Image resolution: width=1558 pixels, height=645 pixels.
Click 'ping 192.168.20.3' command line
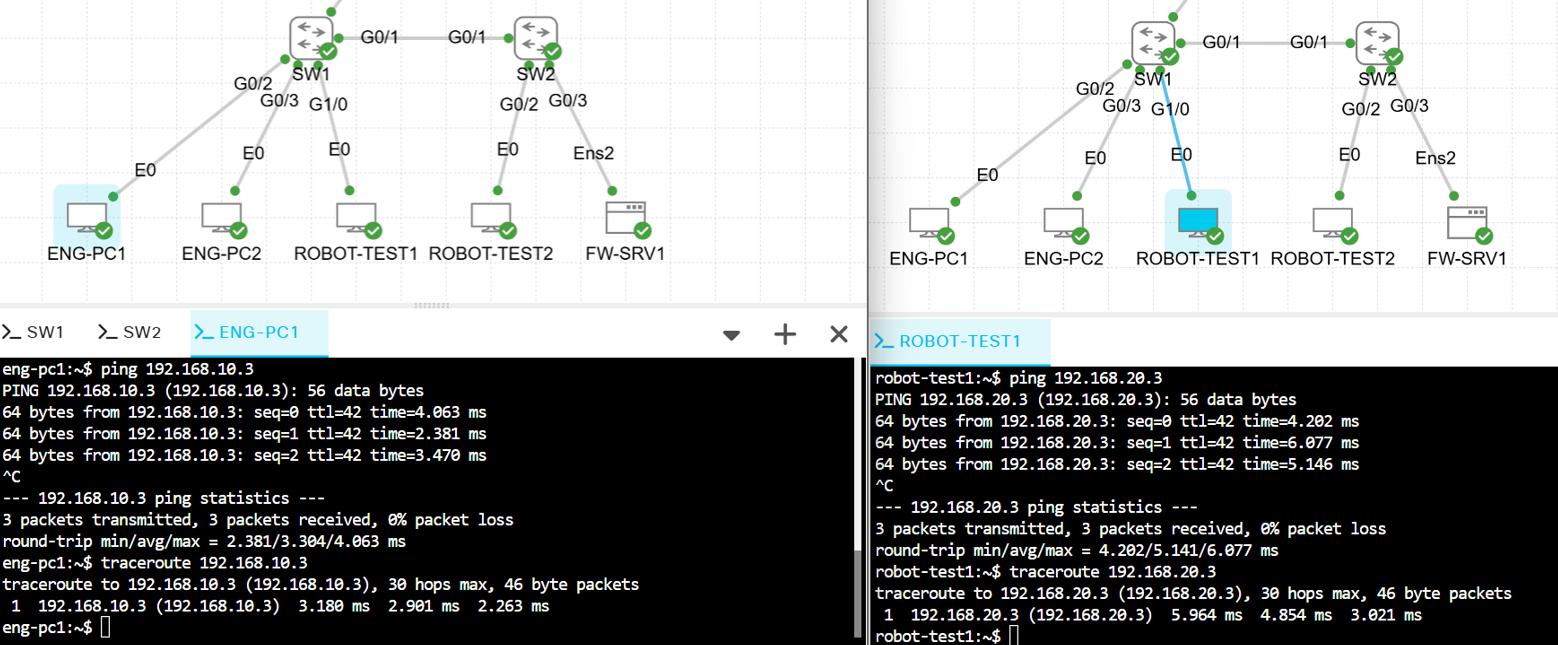point(1086,378)
